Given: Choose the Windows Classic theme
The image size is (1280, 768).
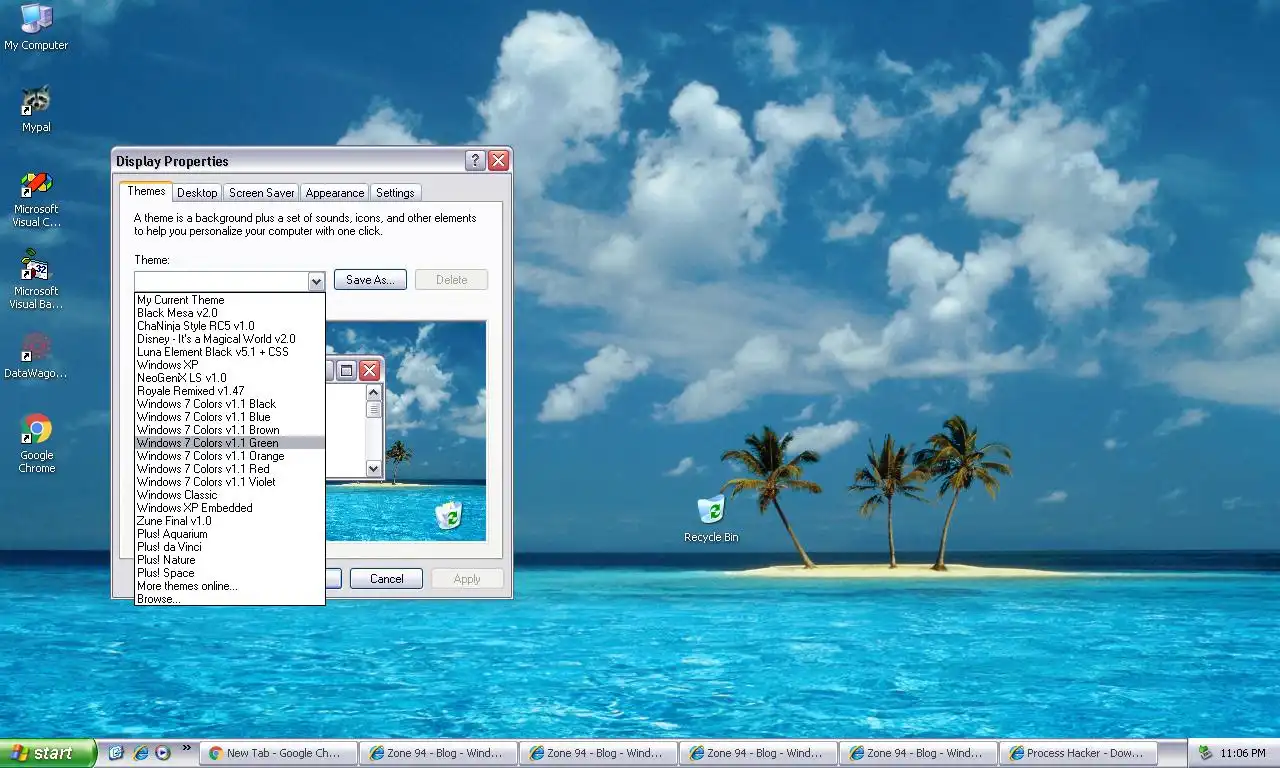Looking at the screenshot, I should coord(230,495).
